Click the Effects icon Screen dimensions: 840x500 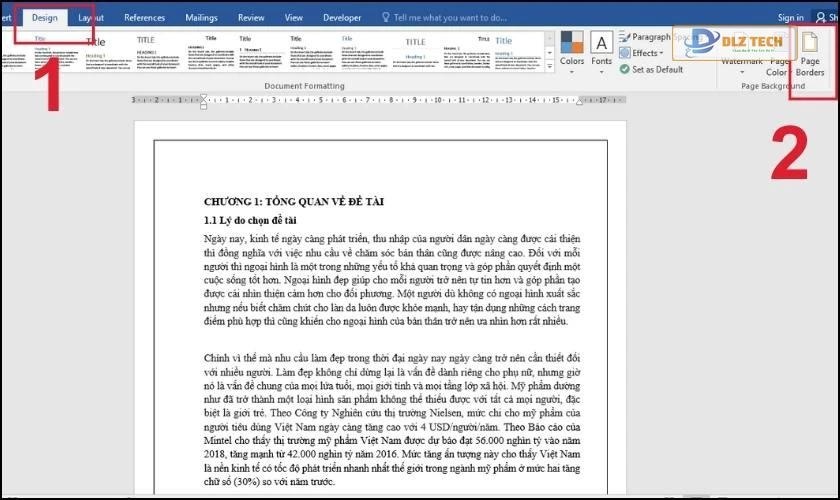coord(625,53)
